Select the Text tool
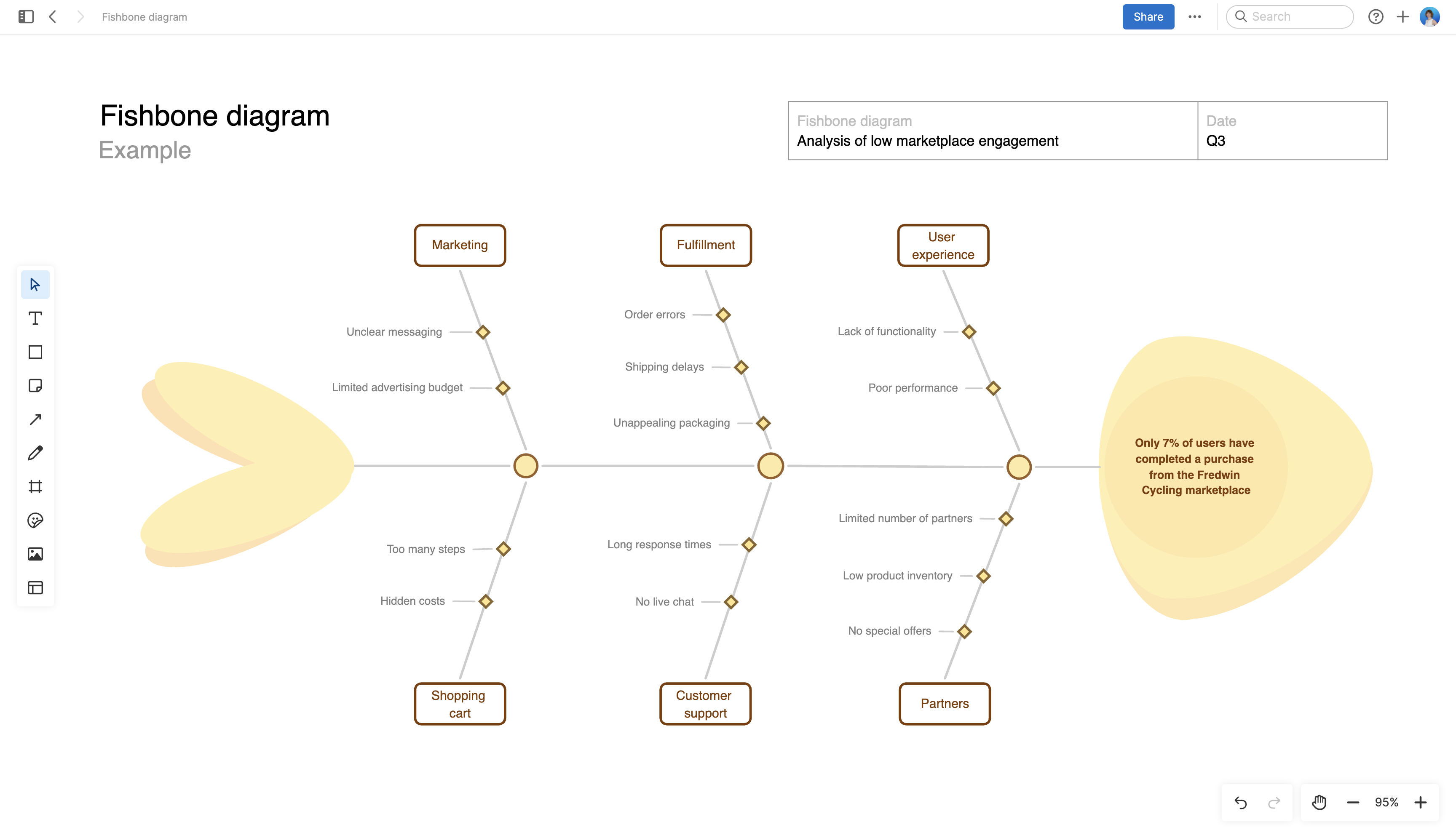 (35, 318)
